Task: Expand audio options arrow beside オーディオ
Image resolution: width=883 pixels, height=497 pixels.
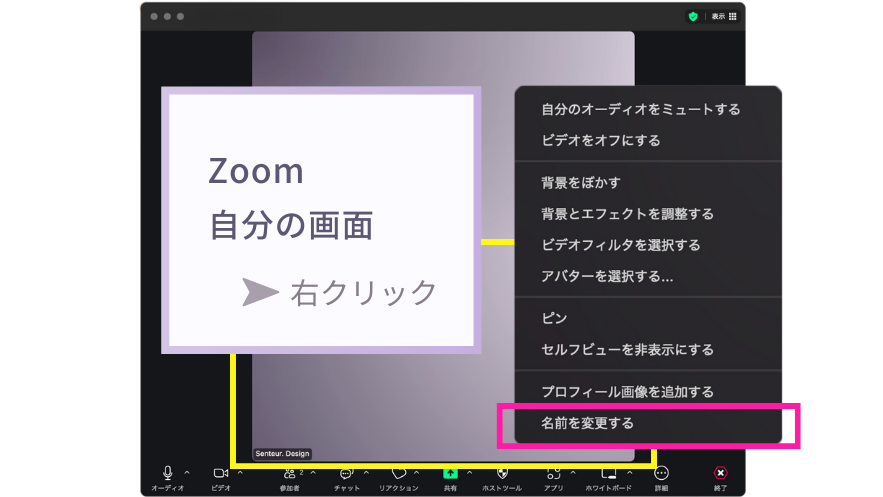Action: pos(187,472)
